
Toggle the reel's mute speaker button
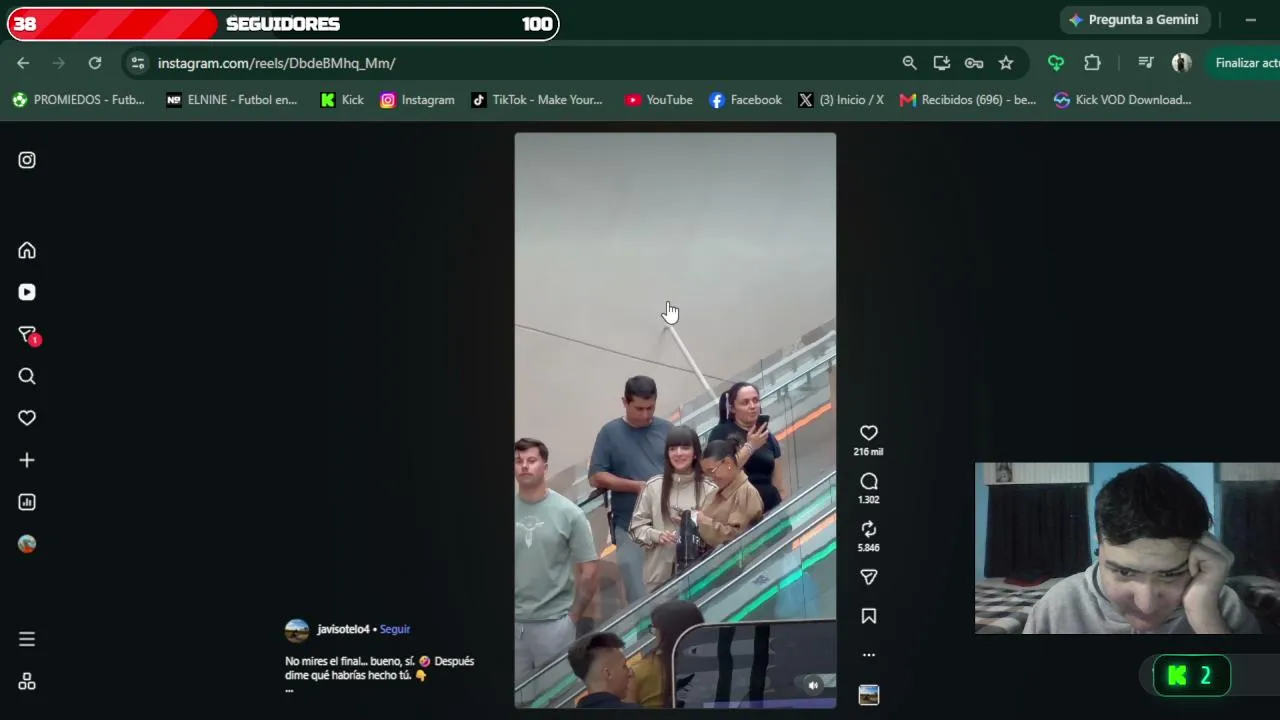click(813, 685)
